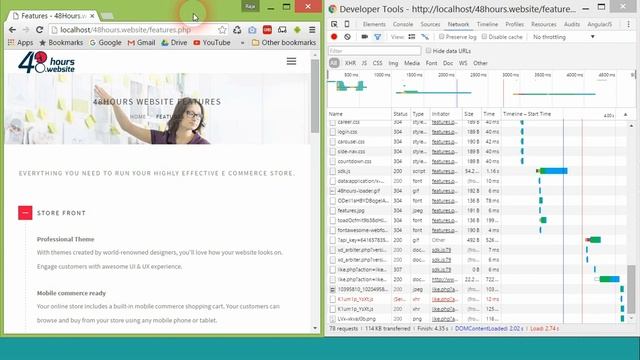
Task: Click the network overview timeline at 2000 ms
Action: click(446, 75)
